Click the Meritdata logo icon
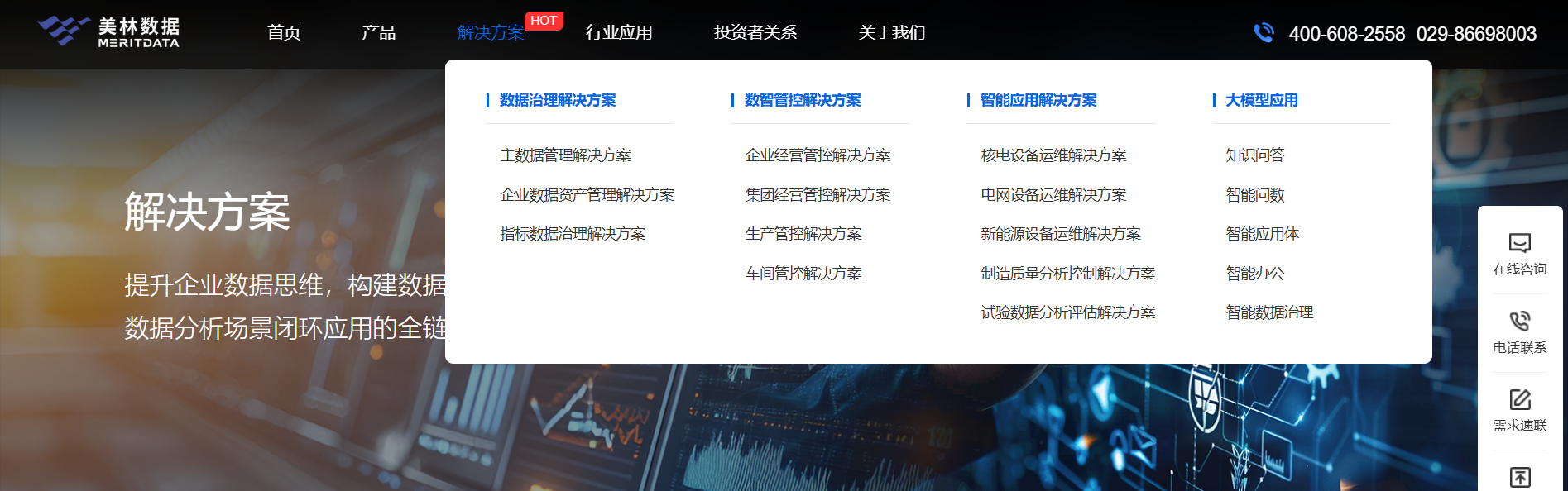The width and height of the screenshot is (1568, 491). (x=63, y=31)
